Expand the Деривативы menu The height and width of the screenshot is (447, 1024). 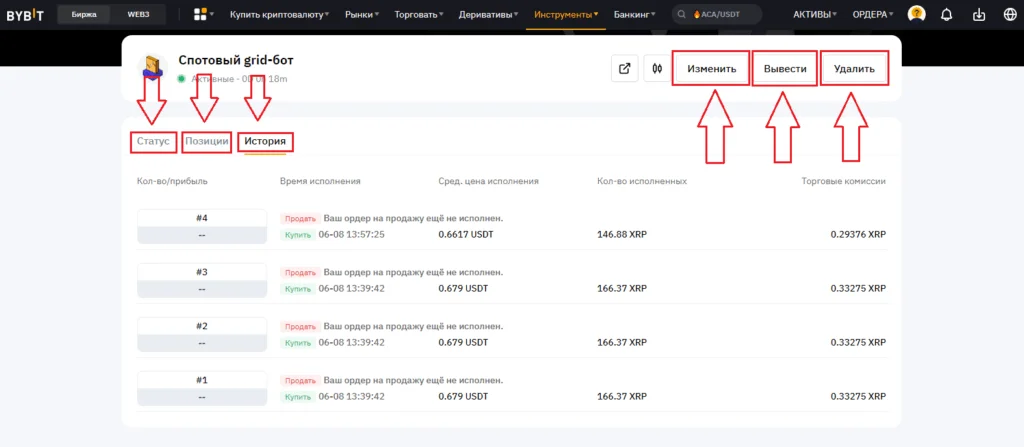click(489, 14)
